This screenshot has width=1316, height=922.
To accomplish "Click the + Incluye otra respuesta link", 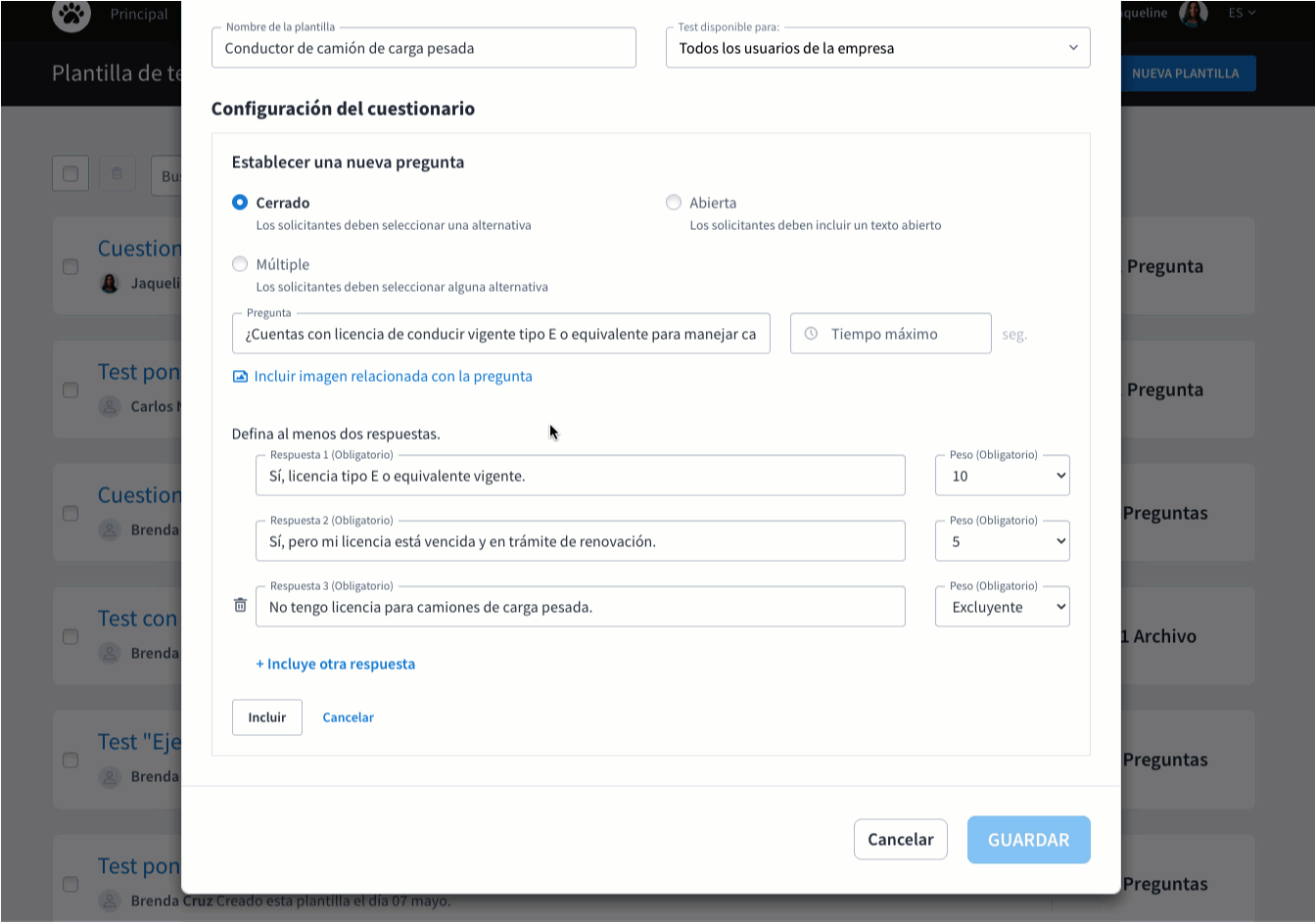I will [x=335, y=664].
